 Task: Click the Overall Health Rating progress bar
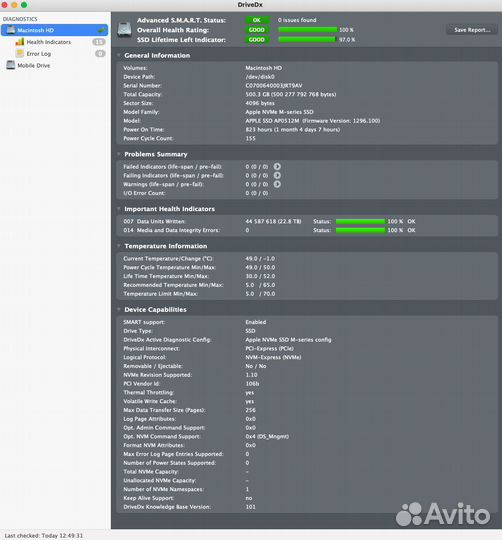pos(308,30)
